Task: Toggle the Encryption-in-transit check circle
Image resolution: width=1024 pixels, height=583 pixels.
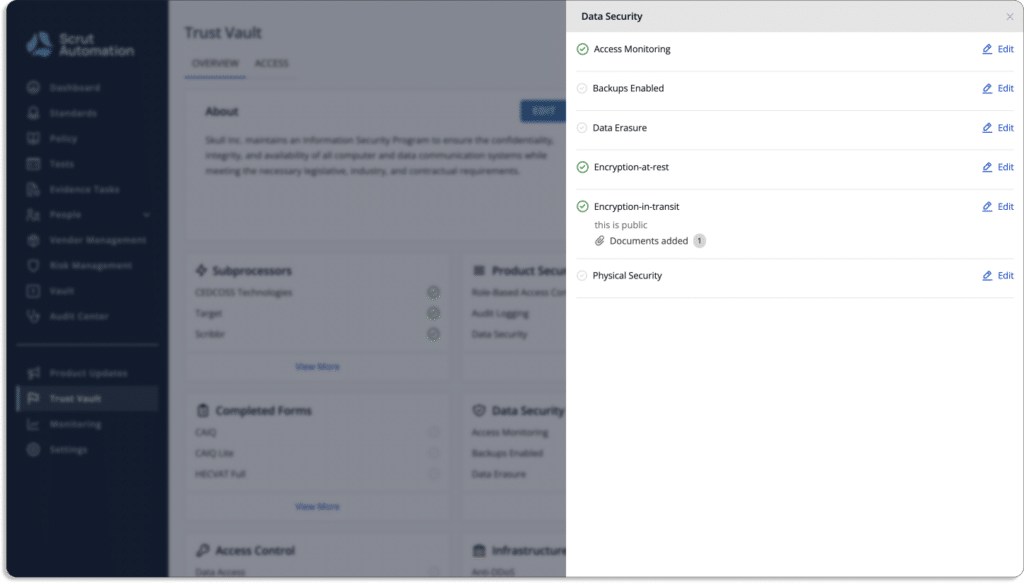Action: click(583, 206)
